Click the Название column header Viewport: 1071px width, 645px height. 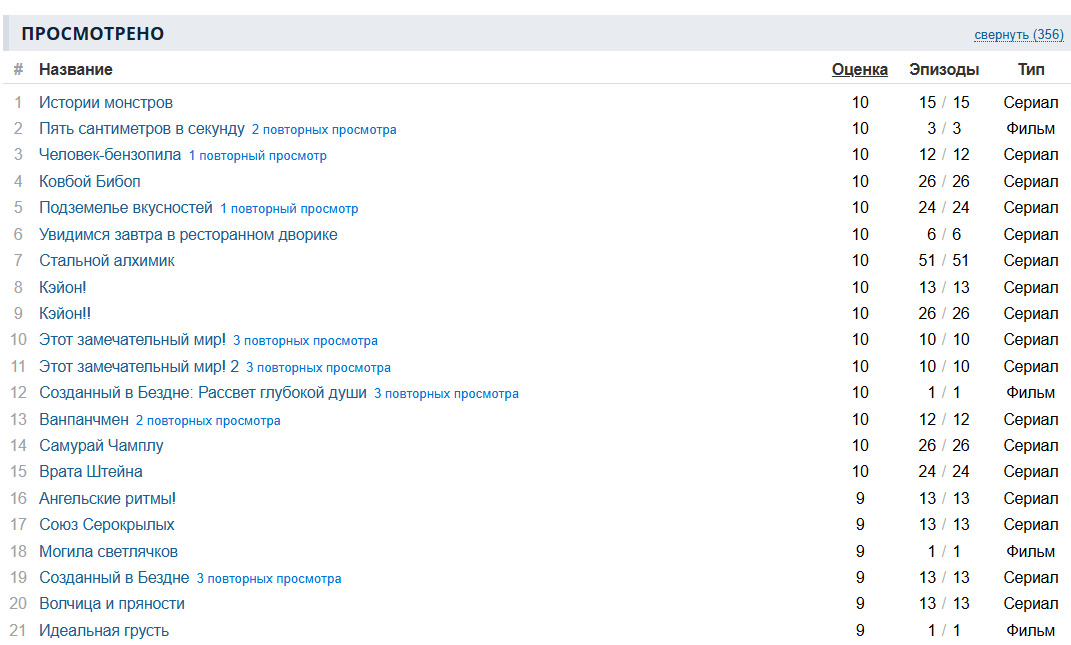tap(76, 70)
